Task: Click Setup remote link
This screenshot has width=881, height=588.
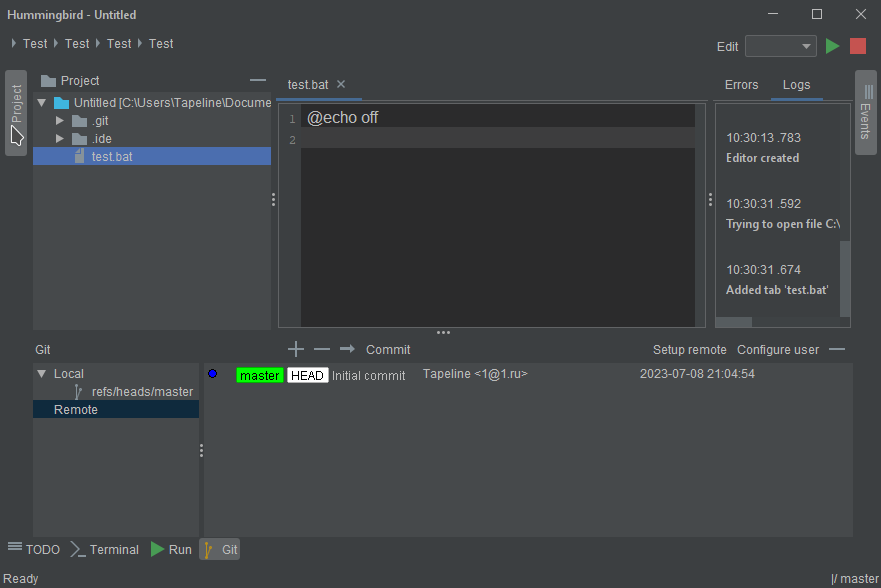Action: 689,350
